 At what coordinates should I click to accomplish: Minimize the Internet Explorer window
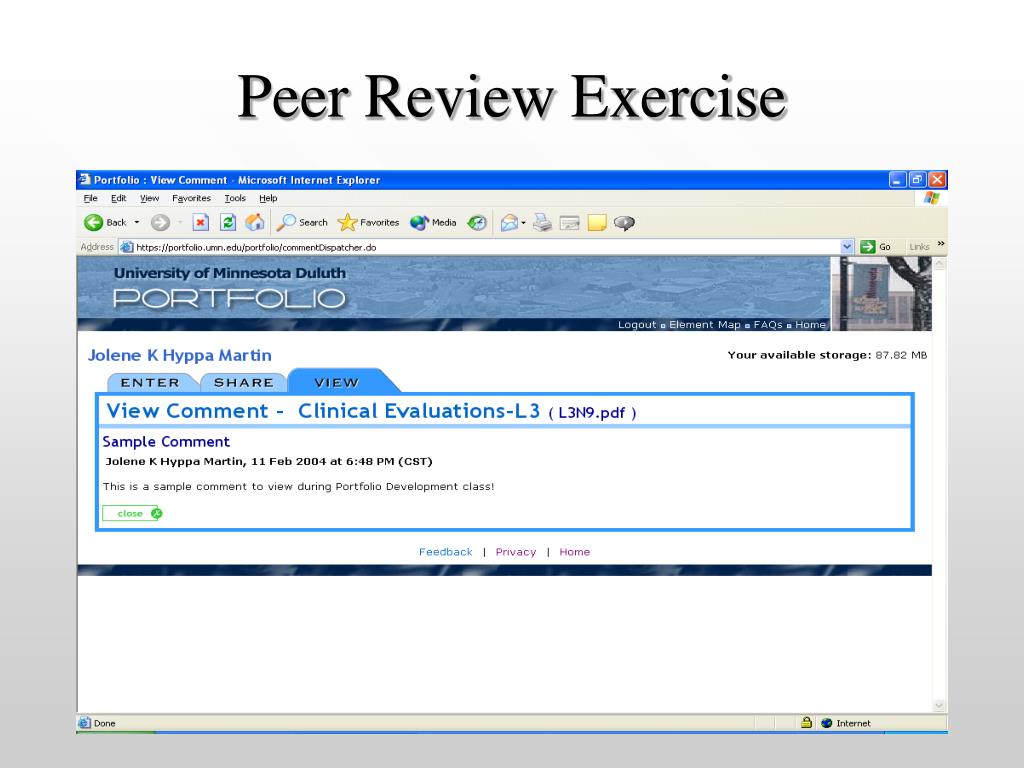point(898,180)
